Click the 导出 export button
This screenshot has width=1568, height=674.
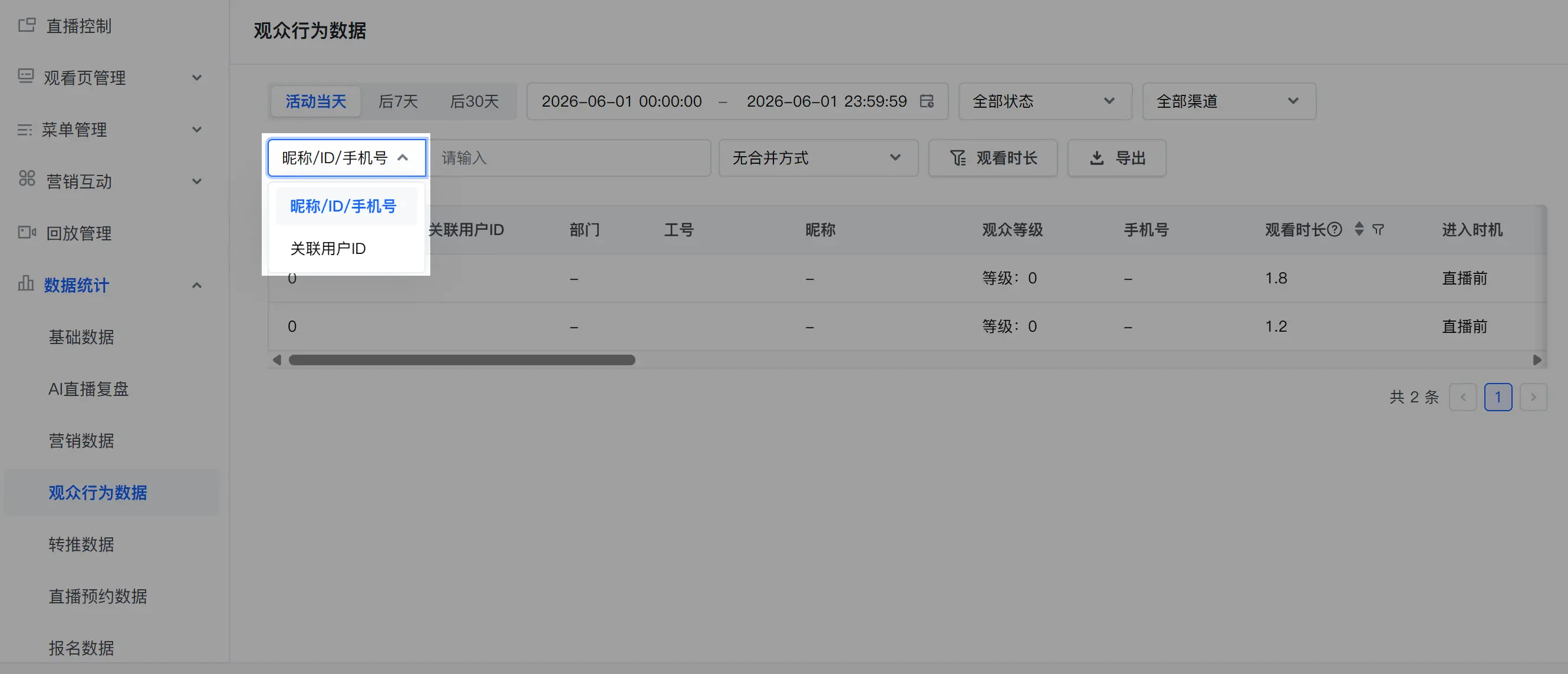1117,158
